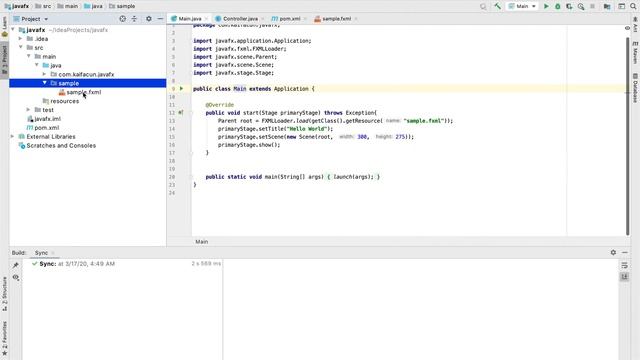Click the grey Stop icon in the toolbar
The height and width of the screenshot is (360, 640).
(x=592, y=6)
